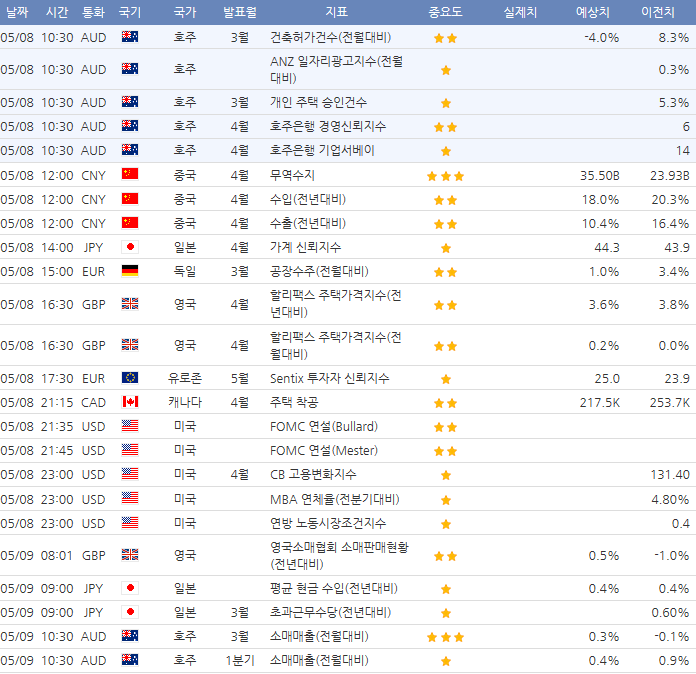Click the 지표 column header
This screenshot has height=674, width=696.
(x=336, y=12)
